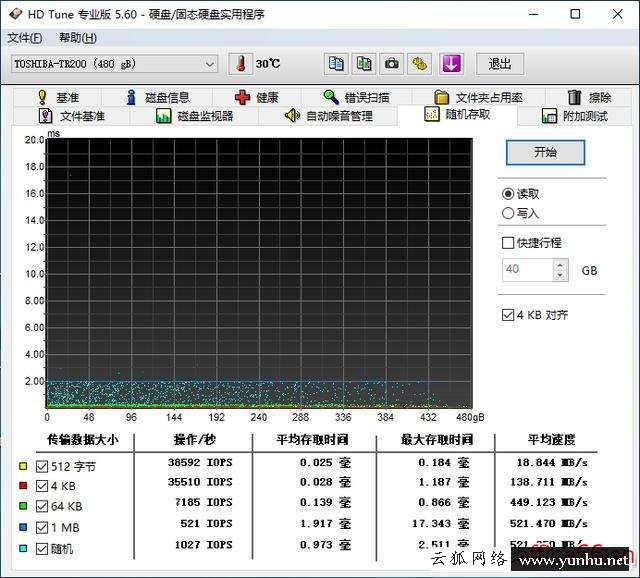Switch to the 错误扫描 tab
The width and height of the screenshot is (640, 578).
(x=356, y=98)
